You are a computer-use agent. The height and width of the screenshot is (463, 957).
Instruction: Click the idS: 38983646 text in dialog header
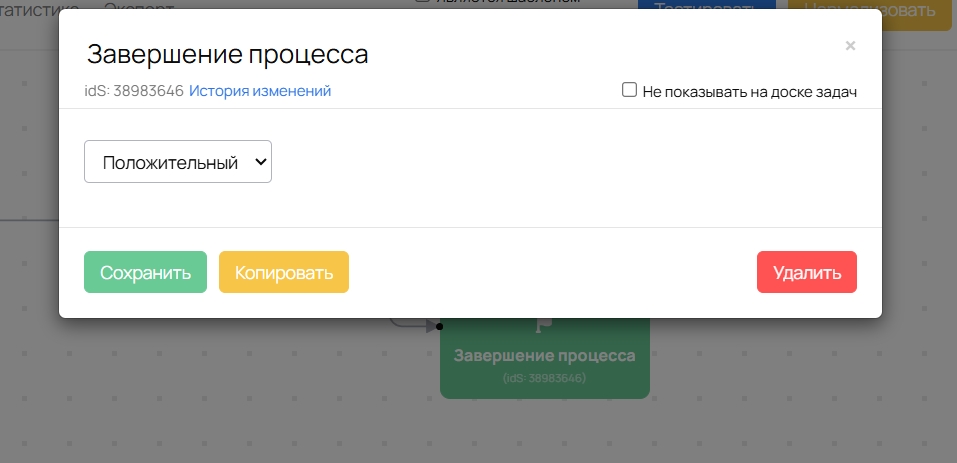tap(134, 91)
